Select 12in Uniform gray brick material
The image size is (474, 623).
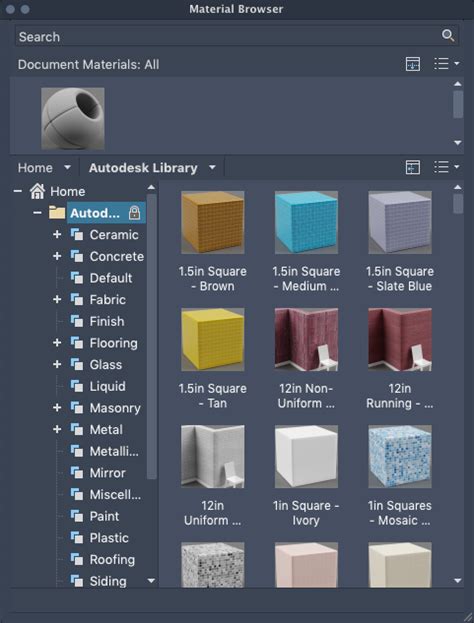coord(213,457)
